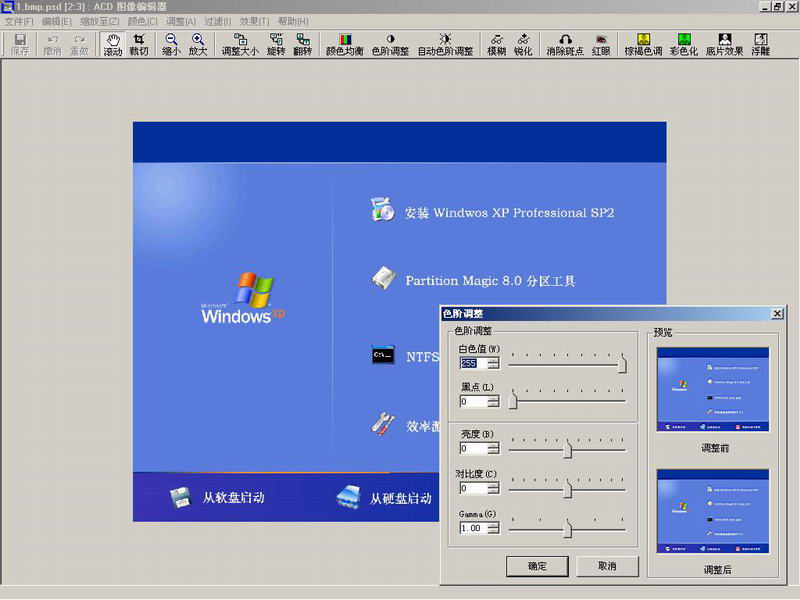Select the Crop (裁切) tool
Viewport: 800px width, 600px height.
coord(139,44)
